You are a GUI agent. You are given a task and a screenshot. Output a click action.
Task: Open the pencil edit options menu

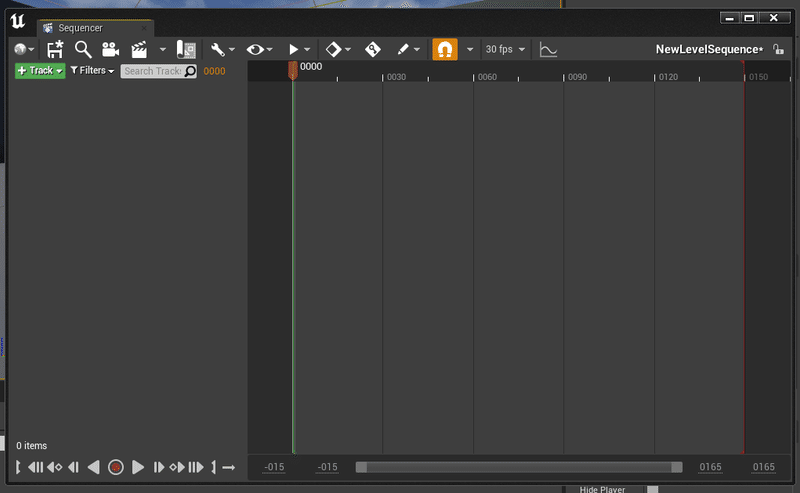click(x=408, y=50)
